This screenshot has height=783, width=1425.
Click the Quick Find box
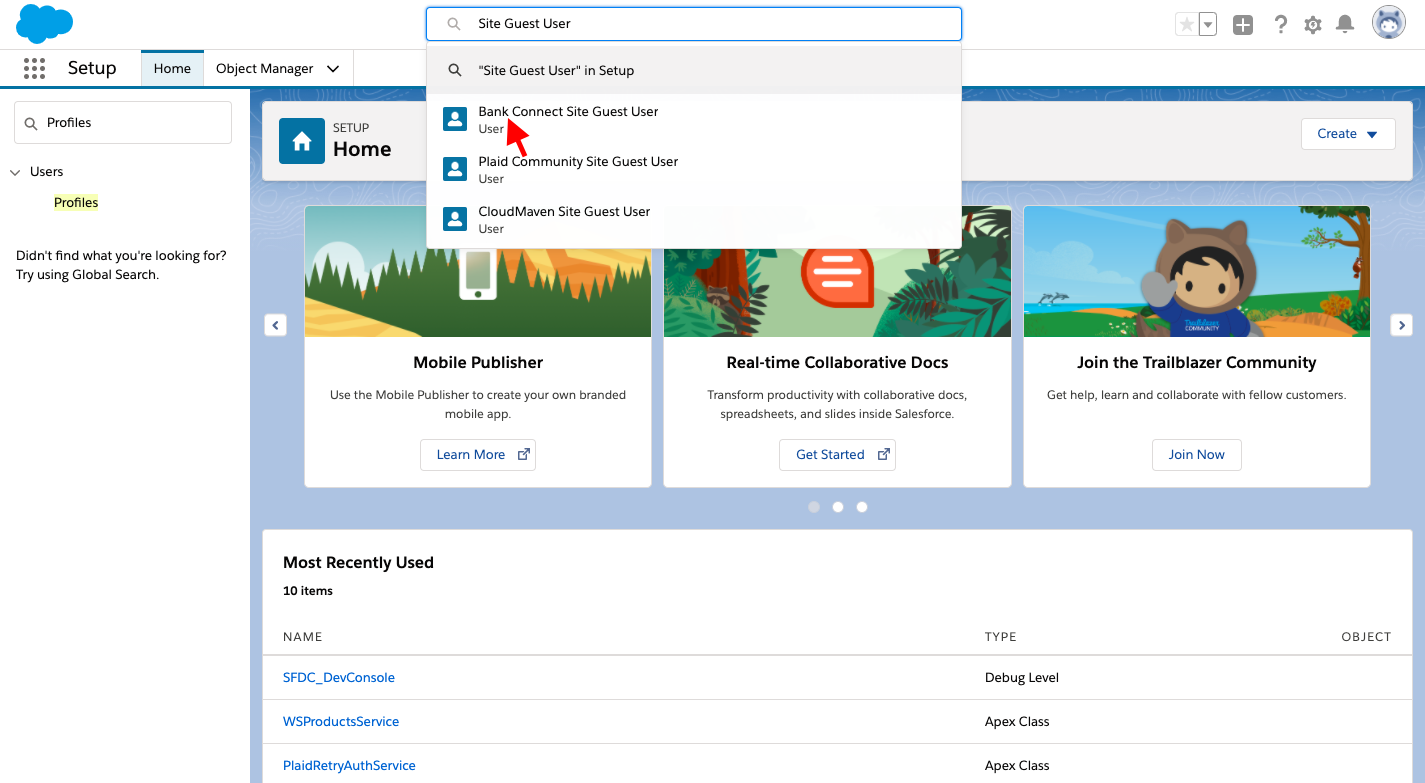pos(123,122)
